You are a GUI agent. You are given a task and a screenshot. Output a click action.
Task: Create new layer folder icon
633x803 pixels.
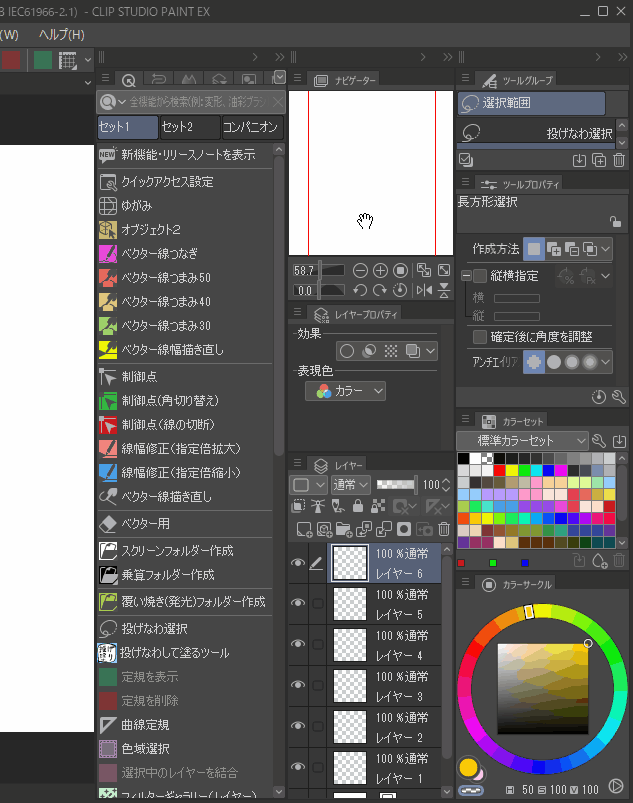[344, 529]
